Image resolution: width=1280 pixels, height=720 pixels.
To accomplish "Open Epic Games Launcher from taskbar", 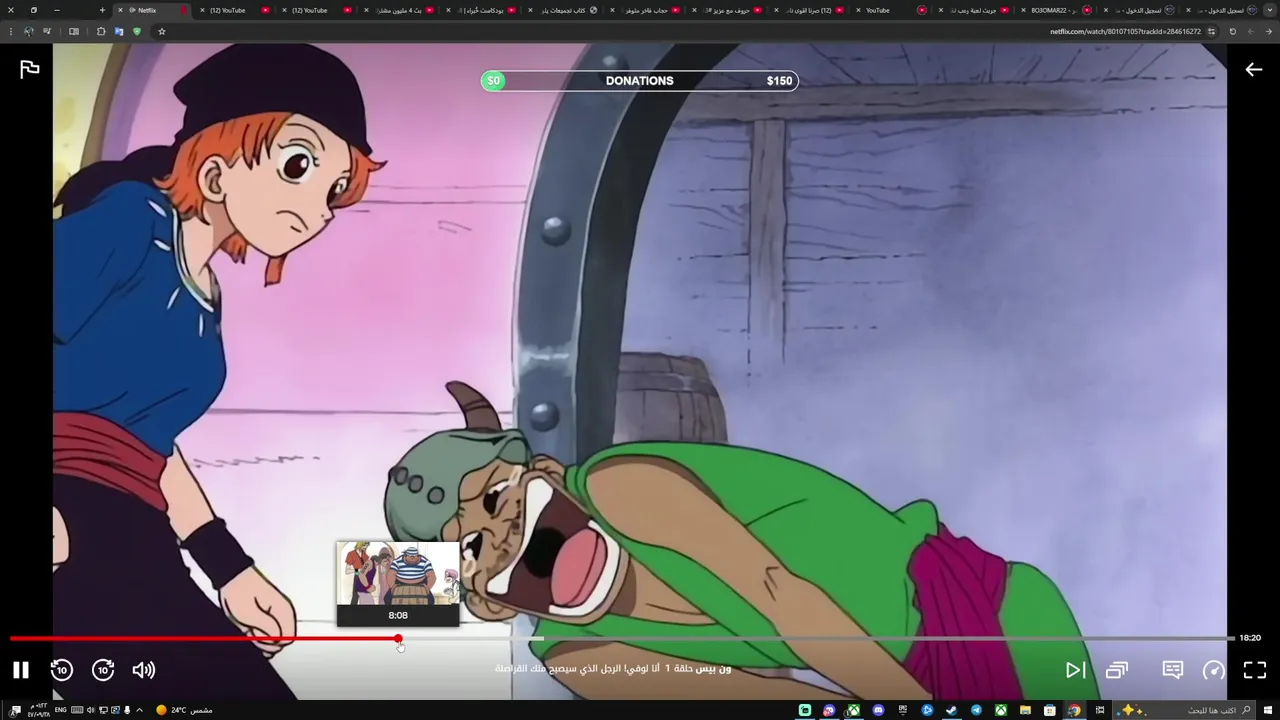I will pyautogui.click(x=903, y=710).
